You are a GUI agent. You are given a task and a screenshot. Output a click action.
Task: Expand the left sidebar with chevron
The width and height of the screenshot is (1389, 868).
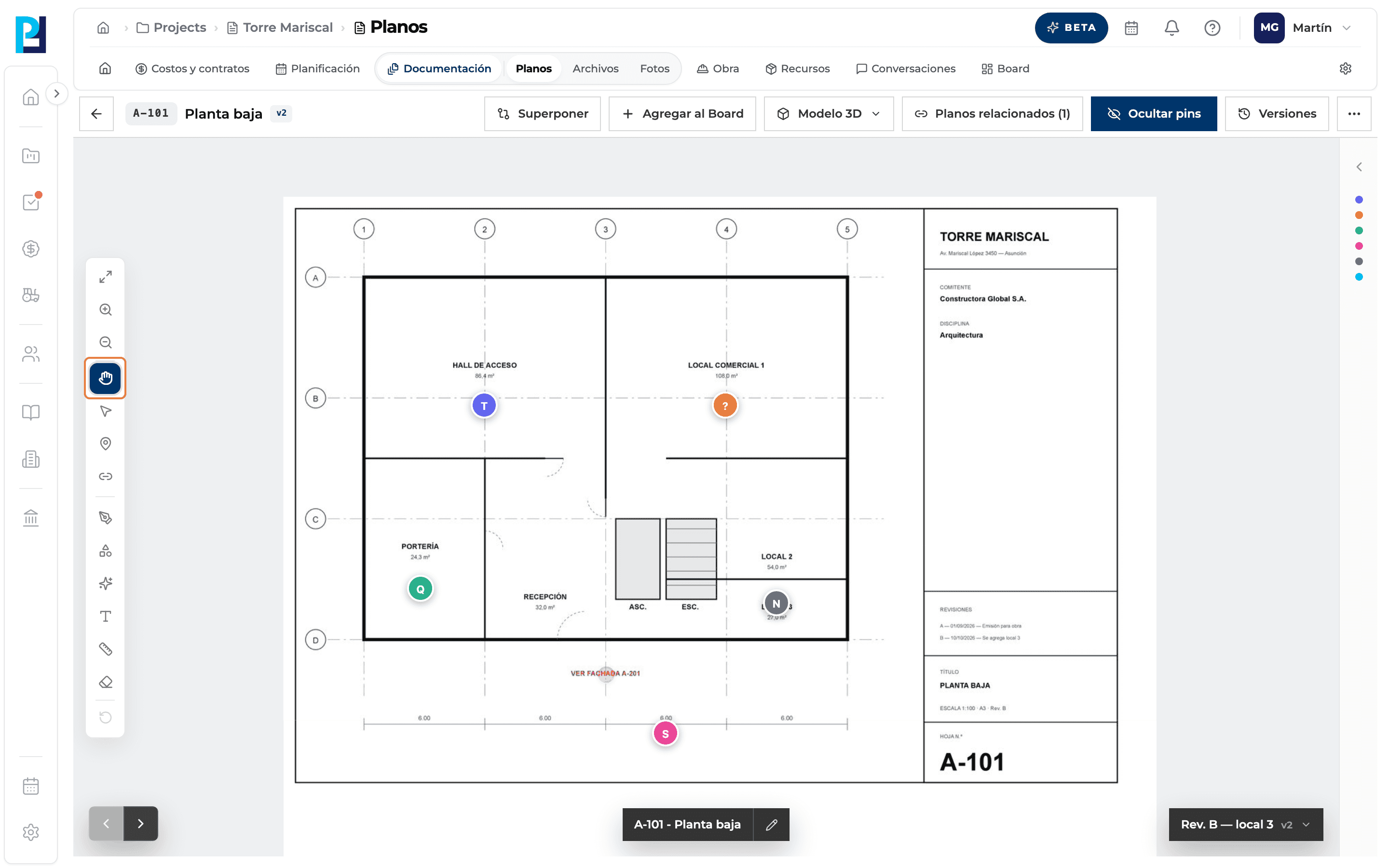click(x=56, y=94)
